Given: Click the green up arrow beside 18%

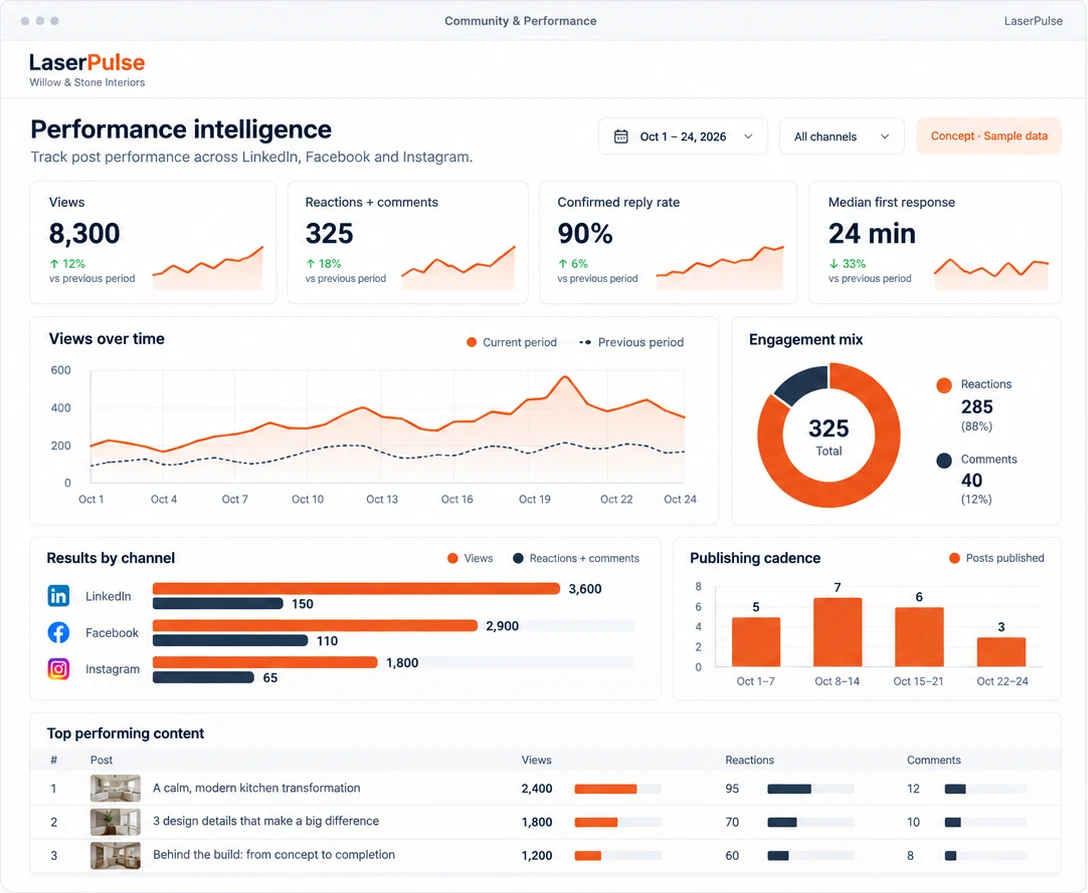Looking at the screenshot, I should point(311,264).
